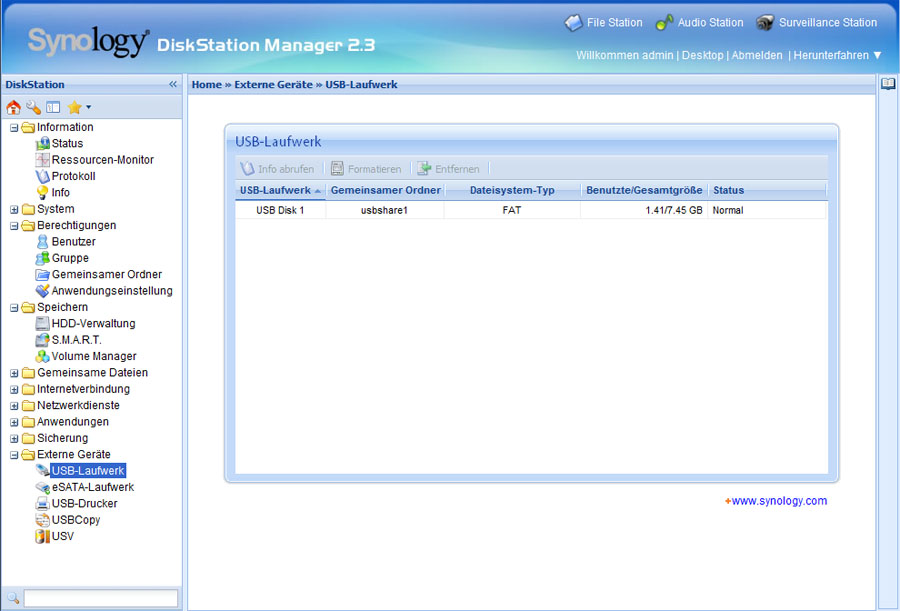Sort by USB-Laufwerk column header

click(280, 191)
